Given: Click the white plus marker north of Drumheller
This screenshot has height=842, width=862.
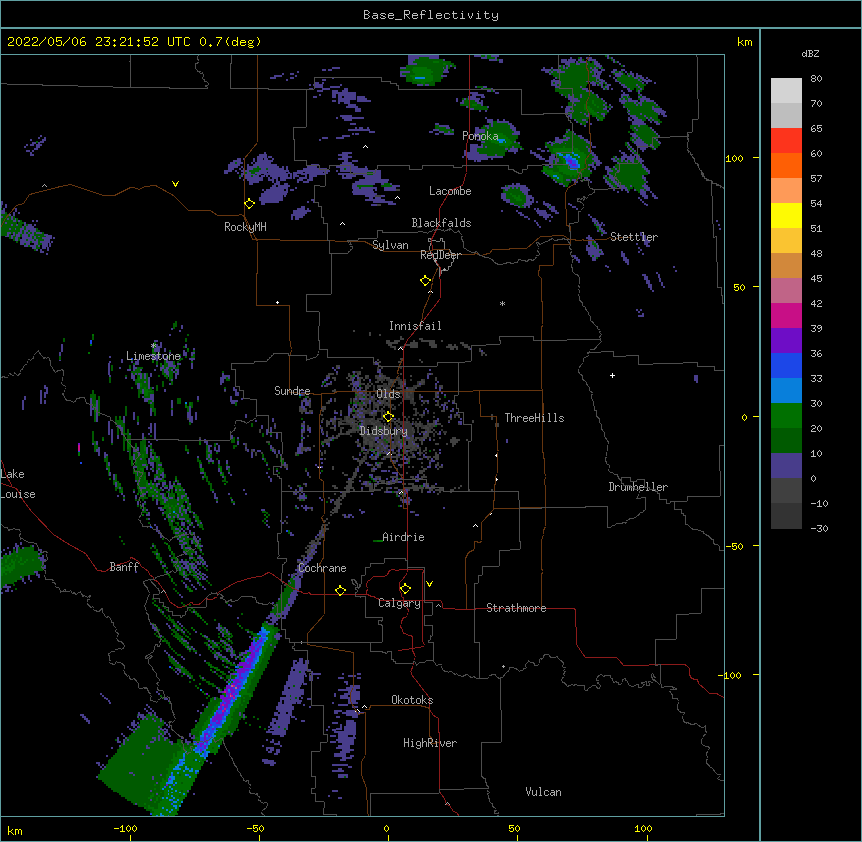Looking at the screenshot, I should coord(612,375).
